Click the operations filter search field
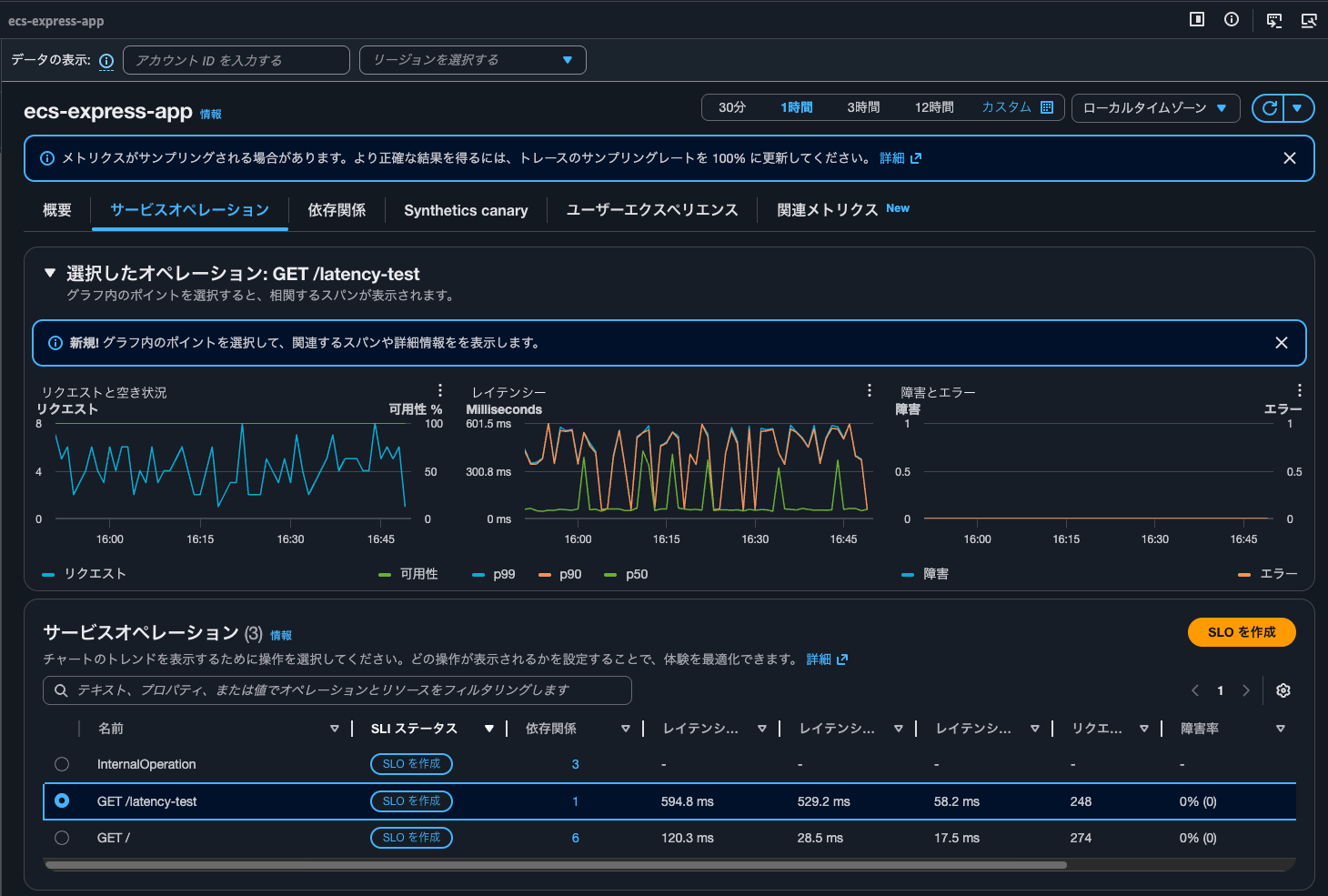1328x896 pixels. tap(337, 690)
